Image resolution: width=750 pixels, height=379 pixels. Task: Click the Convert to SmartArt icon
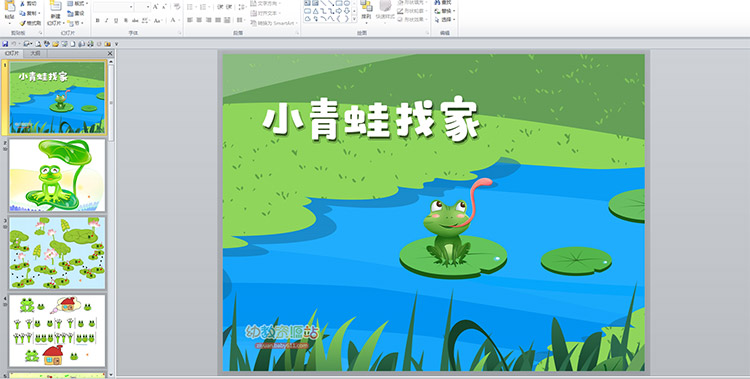coord(253,23)
